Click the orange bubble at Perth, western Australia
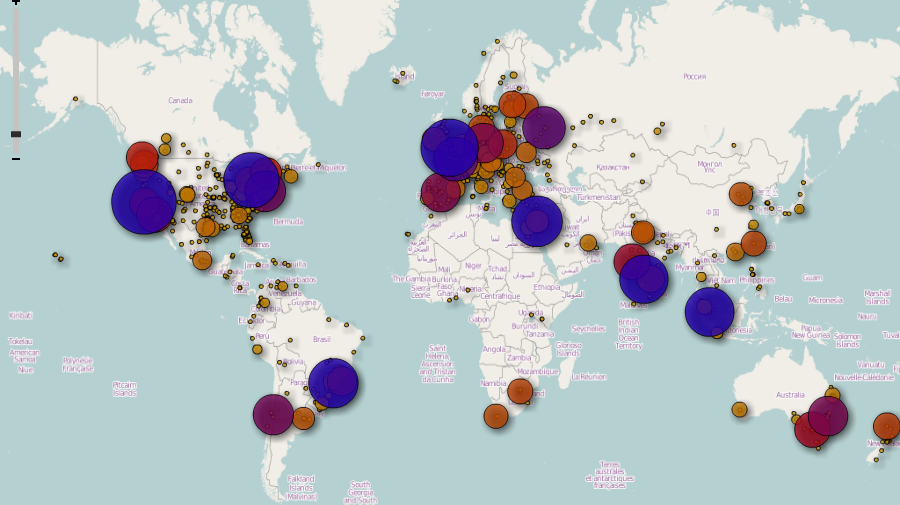Image resolution: width=900 pixels, height=505 pixels. 739,409
